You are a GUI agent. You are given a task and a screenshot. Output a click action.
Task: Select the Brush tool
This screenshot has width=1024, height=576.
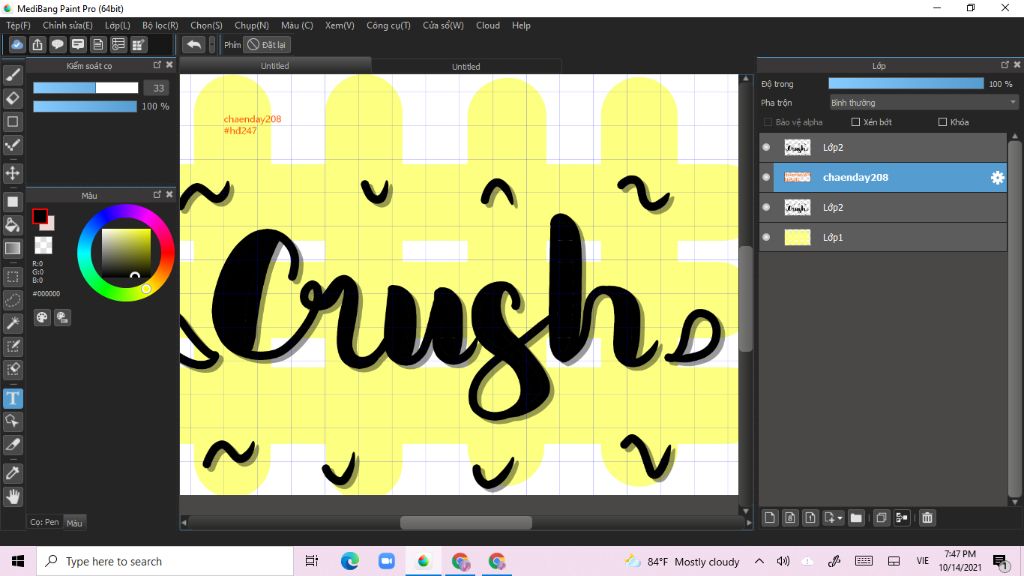(x=12, y=75)
